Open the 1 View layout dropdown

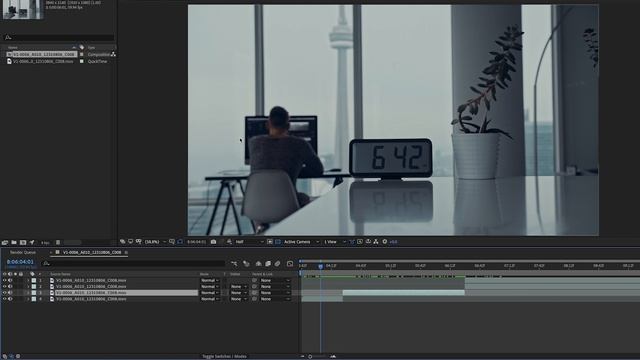[x=335, y=242]
